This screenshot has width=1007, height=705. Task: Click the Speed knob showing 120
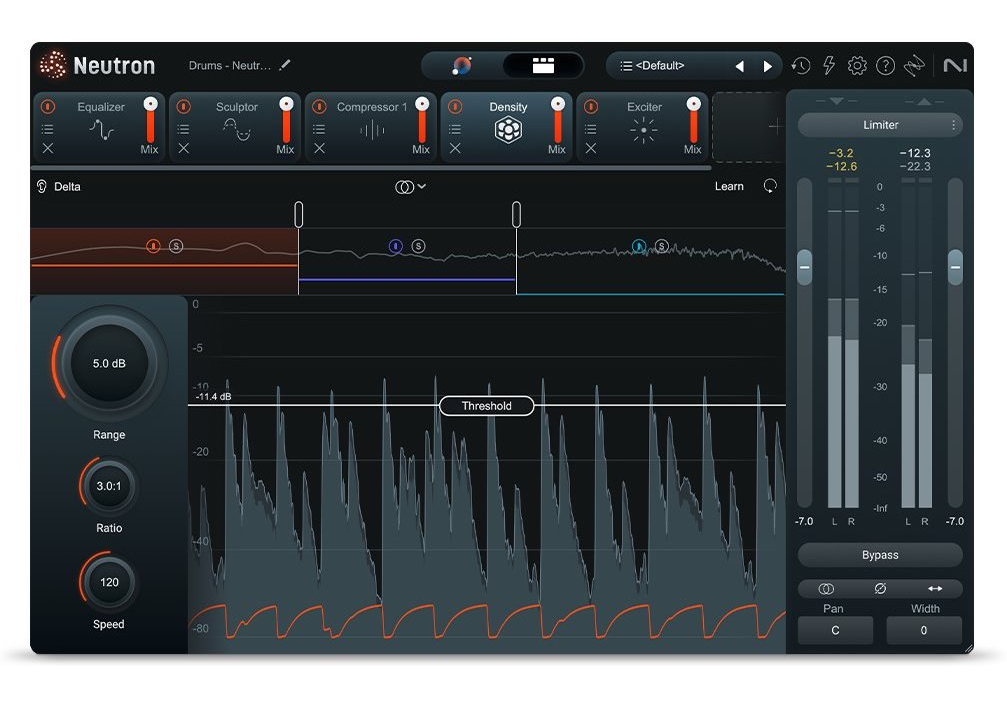pyautogui.click(x=109, y=582)
